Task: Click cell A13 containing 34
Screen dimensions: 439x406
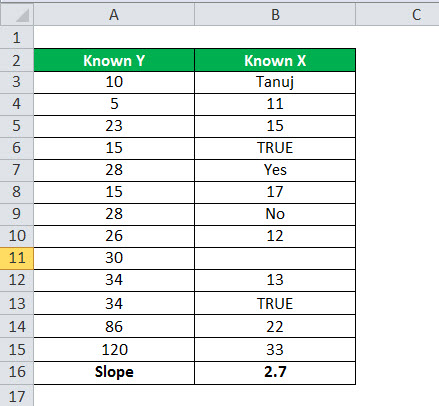Action: (114, 303)
